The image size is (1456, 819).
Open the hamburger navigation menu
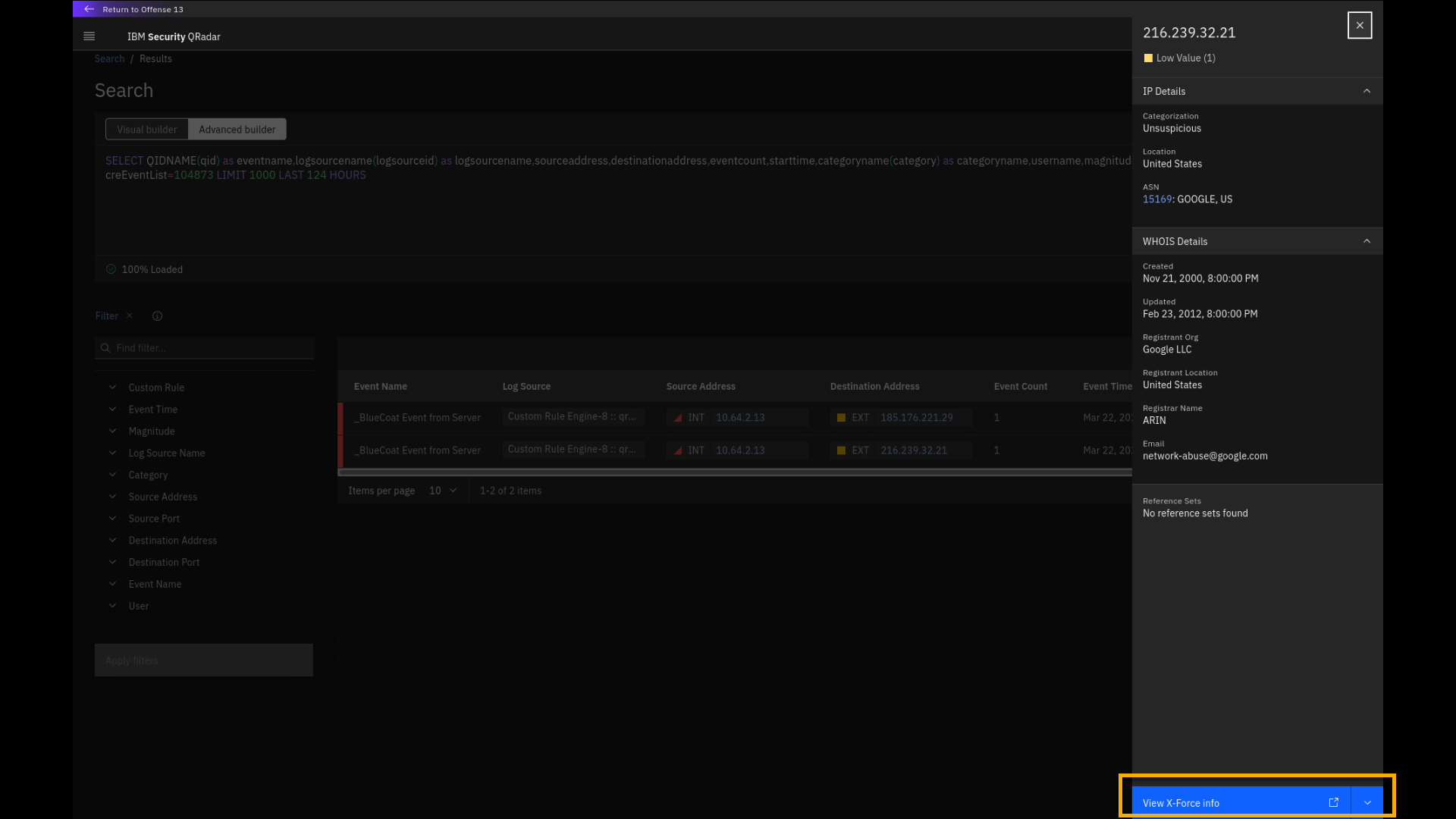[89, 36]
